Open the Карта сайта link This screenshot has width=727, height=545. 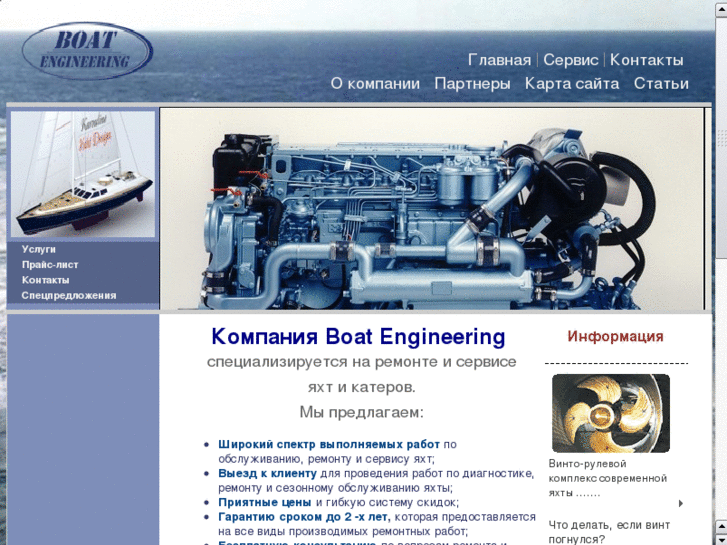(x=572, y=83)
